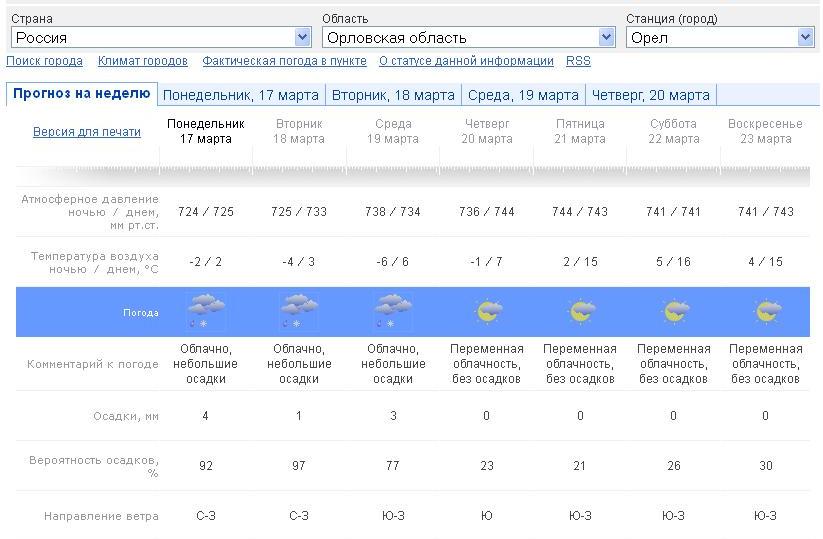Open the Четверг, 20 марта tab
Screen dimensions: 823x539
(651, 95)
